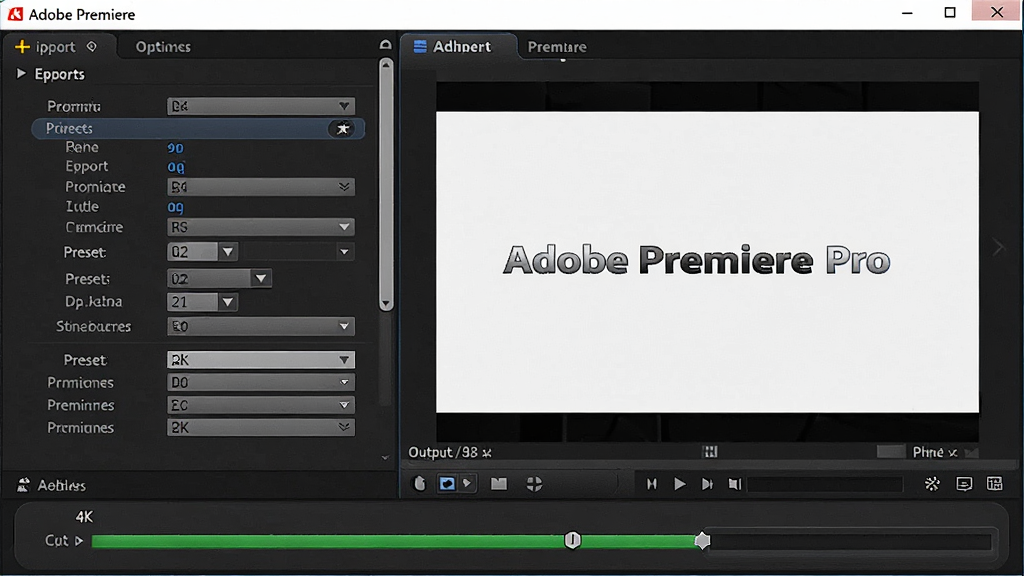1024x576 pixels.
Task: Click the Adobe Premiere Pro preview frame
Action: pos(707,261)
